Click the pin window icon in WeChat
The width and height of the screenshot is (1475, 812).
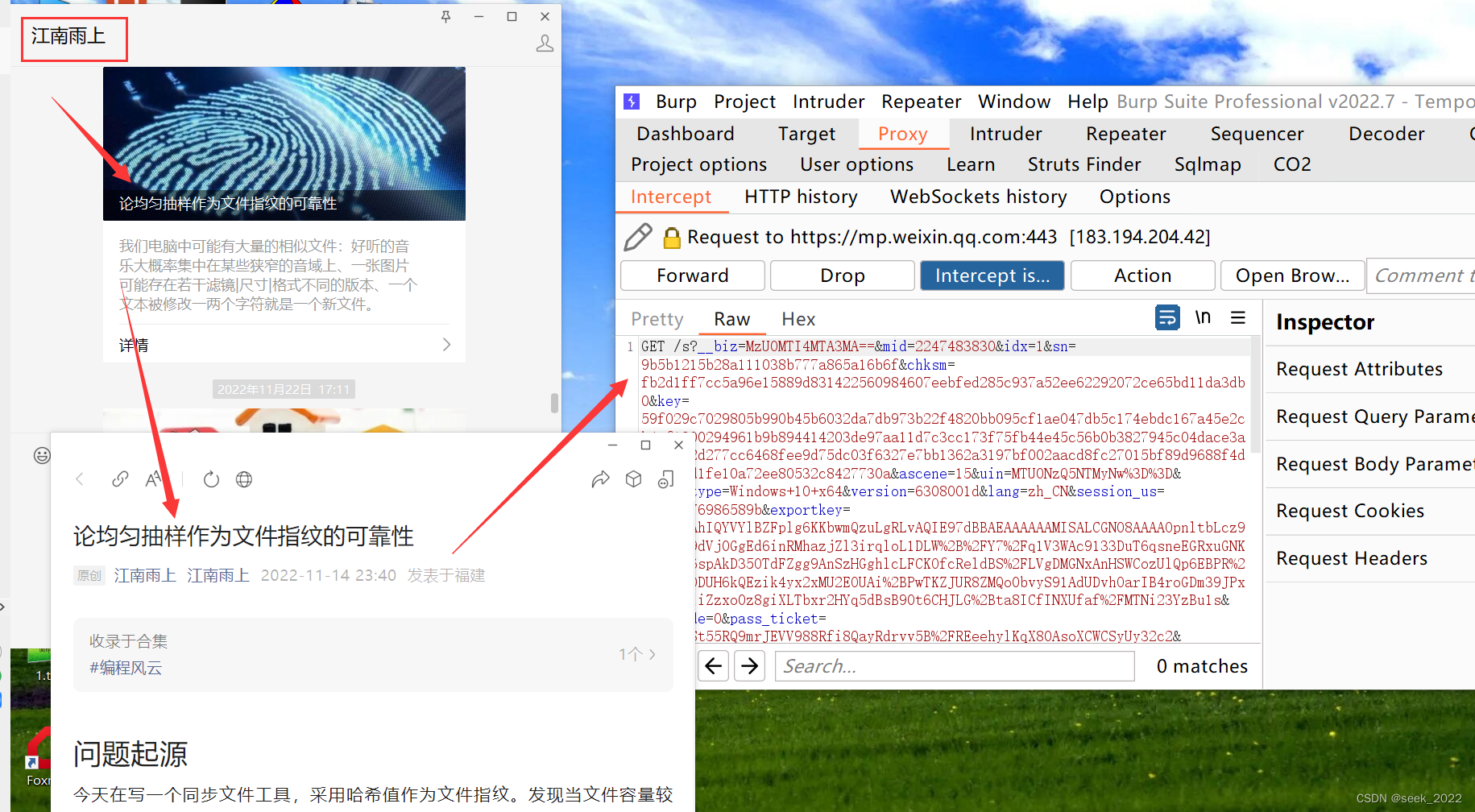coord(445,16)
